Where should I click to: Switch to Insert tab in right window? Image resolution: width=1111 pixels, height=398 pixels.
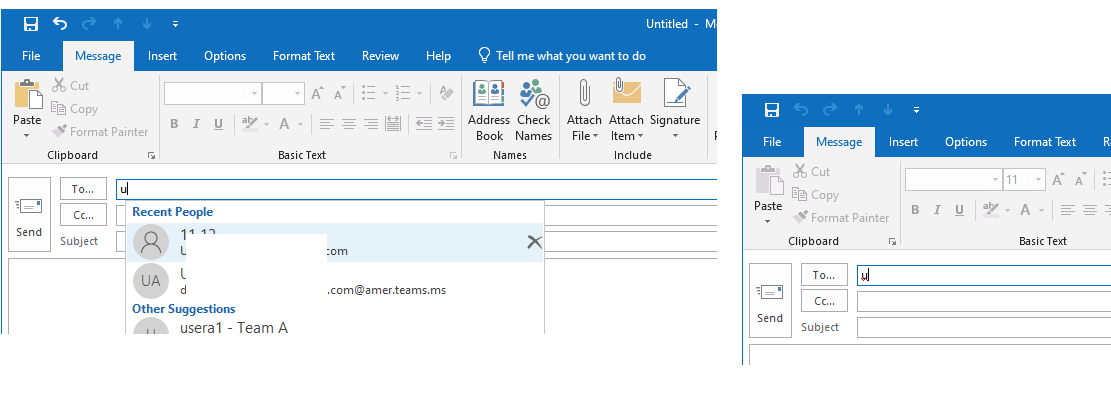[x=903, y=142]
